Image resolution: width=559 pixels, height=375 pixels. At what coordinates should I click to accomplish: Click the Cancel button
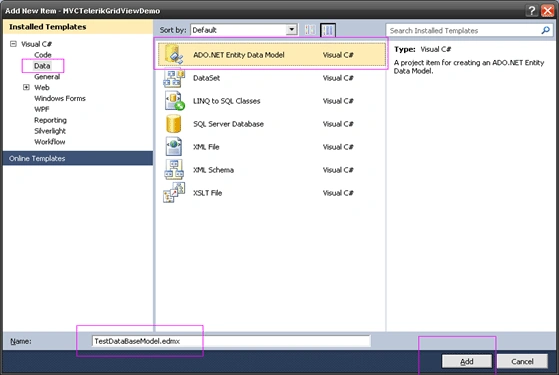pyautogui.click(x=522, y=361)
